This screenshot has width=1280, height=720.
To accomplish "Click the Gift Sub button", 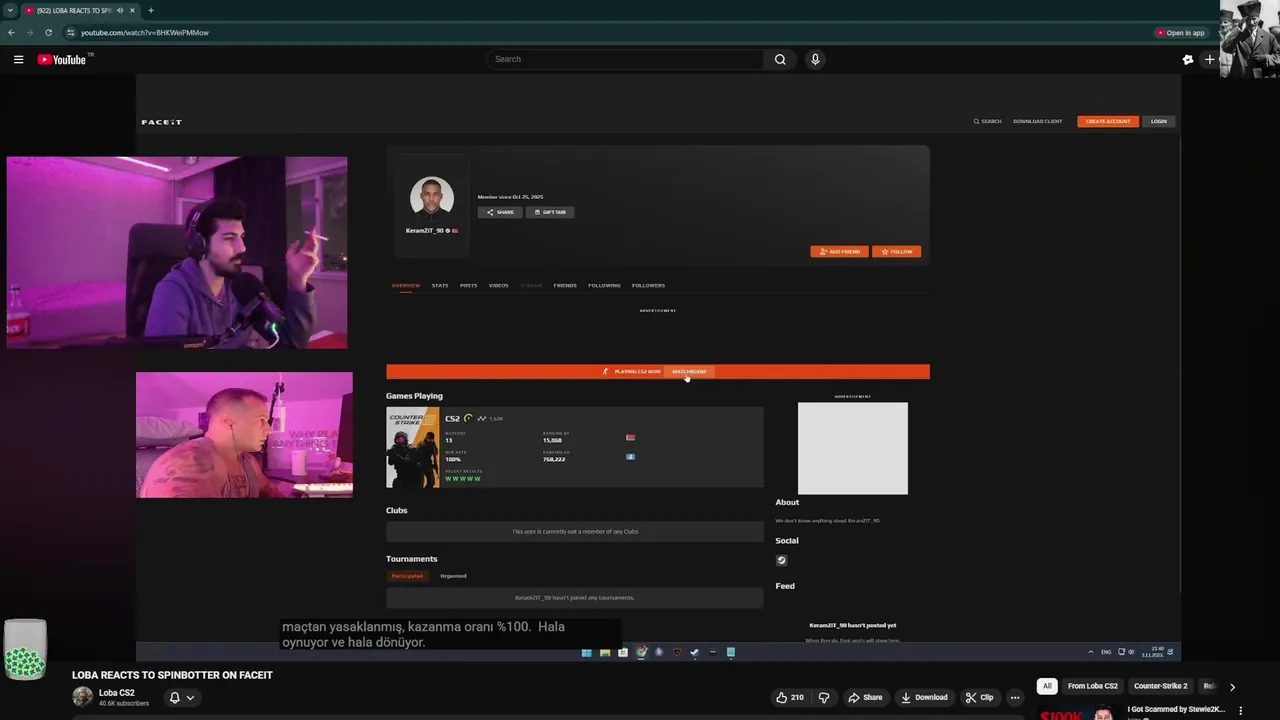I will 550,212.
